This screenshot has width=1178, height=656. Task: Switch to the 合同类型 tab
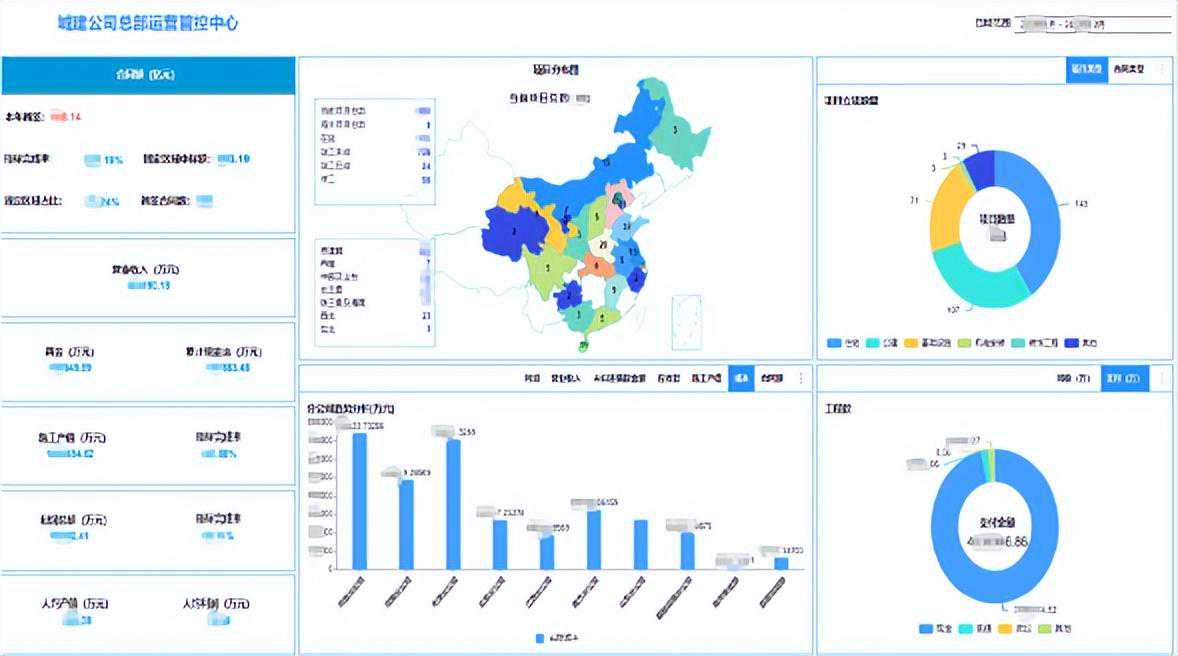pyautogui.click(x=1128, y=70)
